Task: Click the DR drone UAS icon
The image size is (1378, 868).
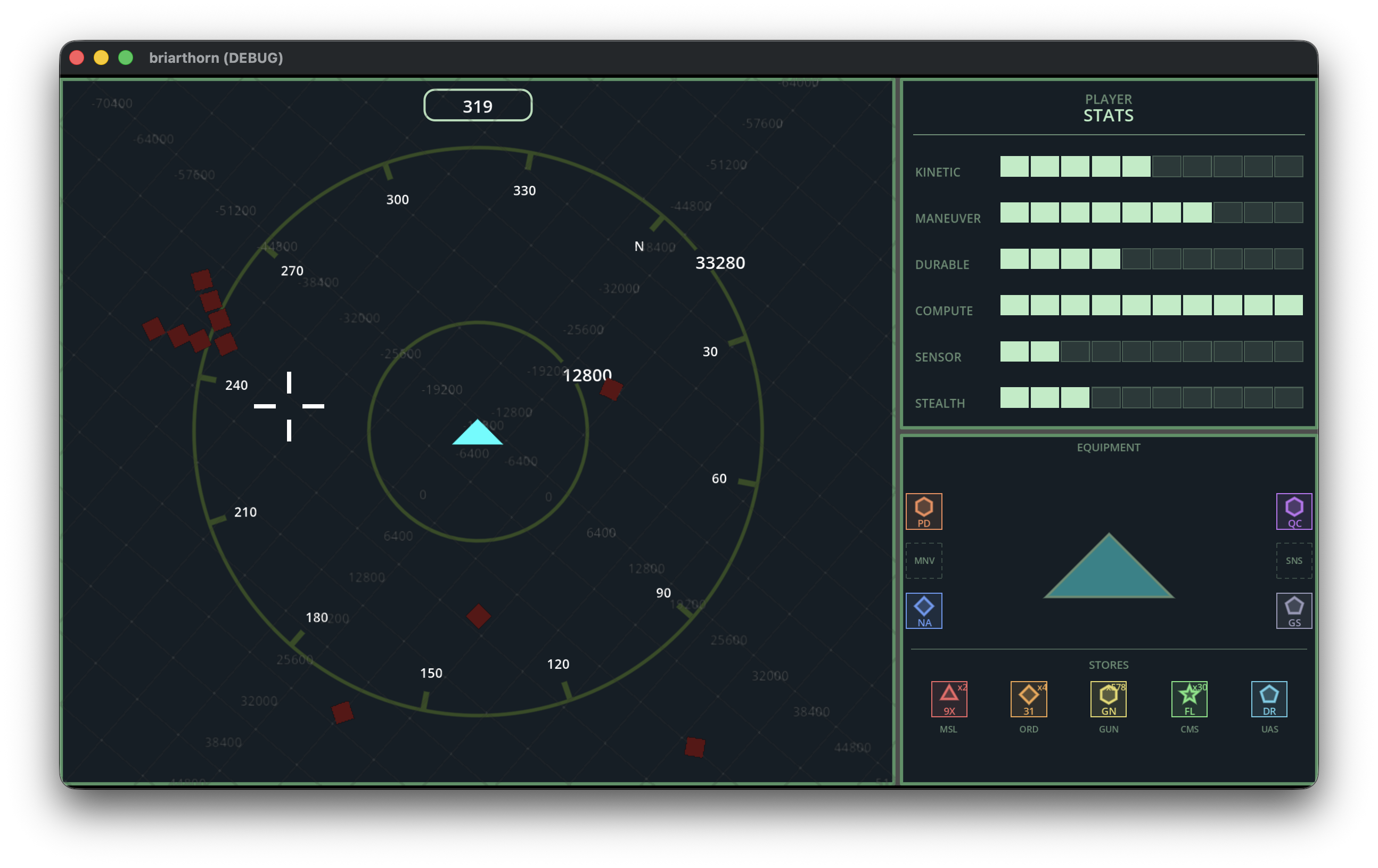Action: click(x=1269, y=699)
